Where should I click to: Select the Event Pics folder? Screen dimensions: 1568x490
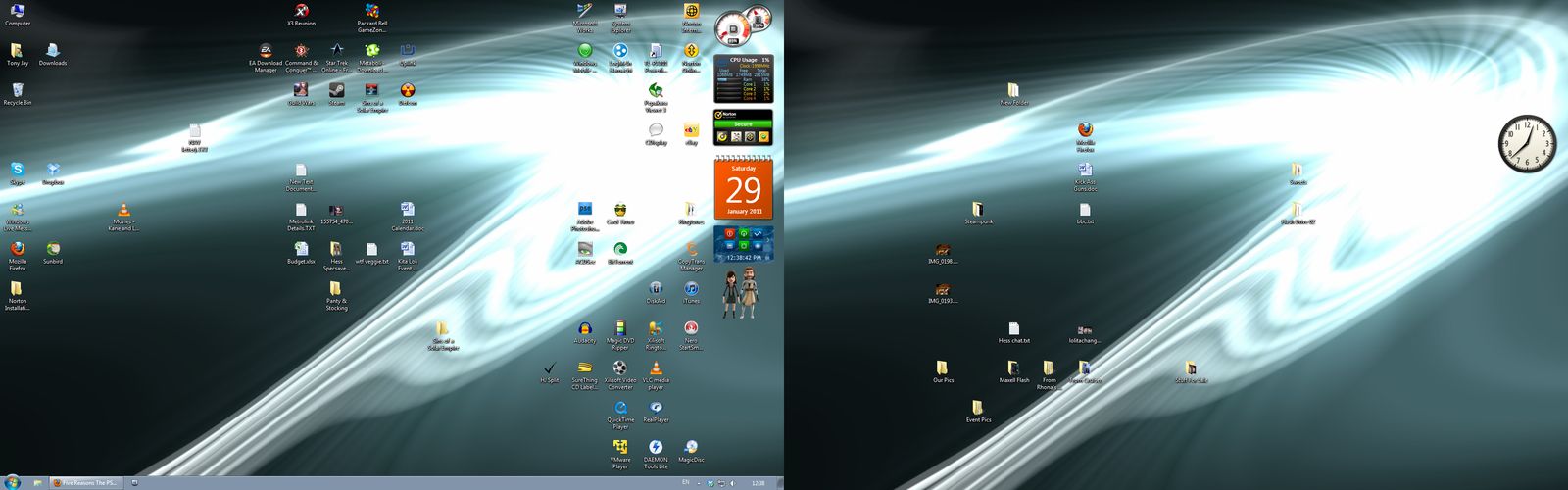coord(978,412)
